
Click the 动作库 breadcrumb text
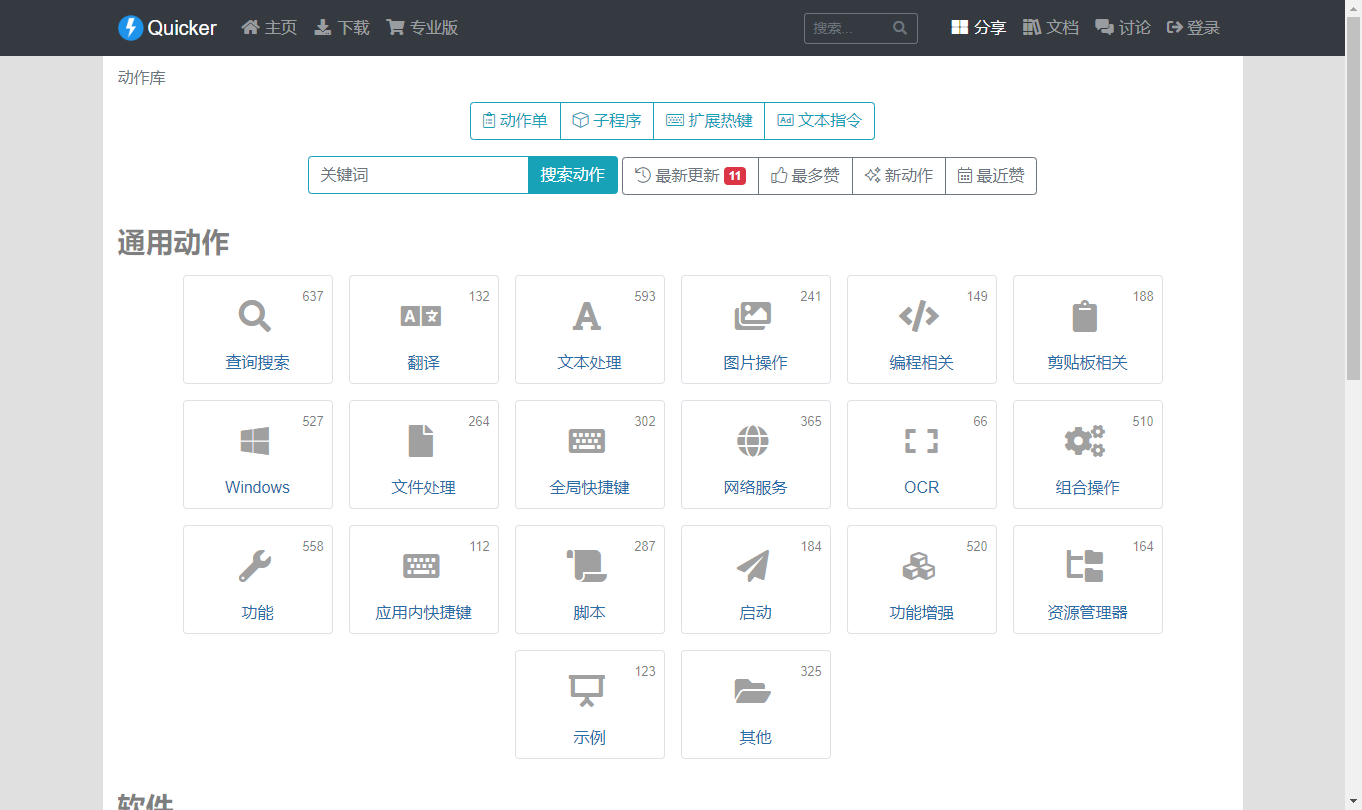[142, 77]
